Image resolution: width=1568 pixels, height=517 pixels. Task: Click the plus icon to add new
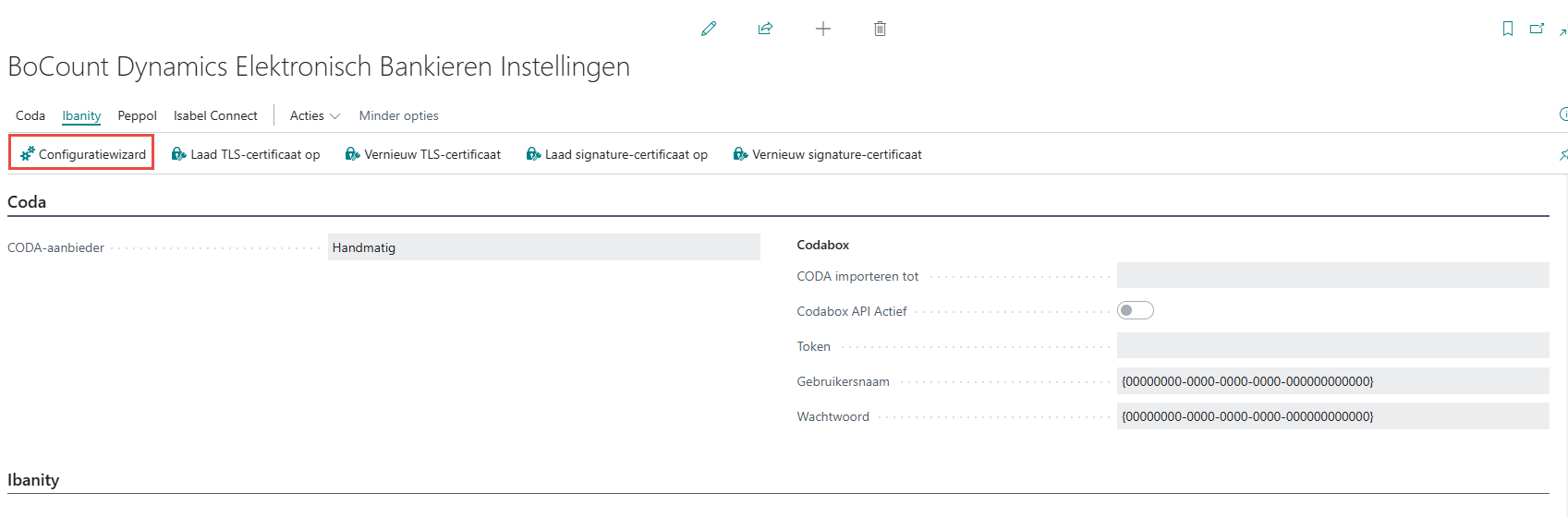pyautogui.click(x=822, y=29)
